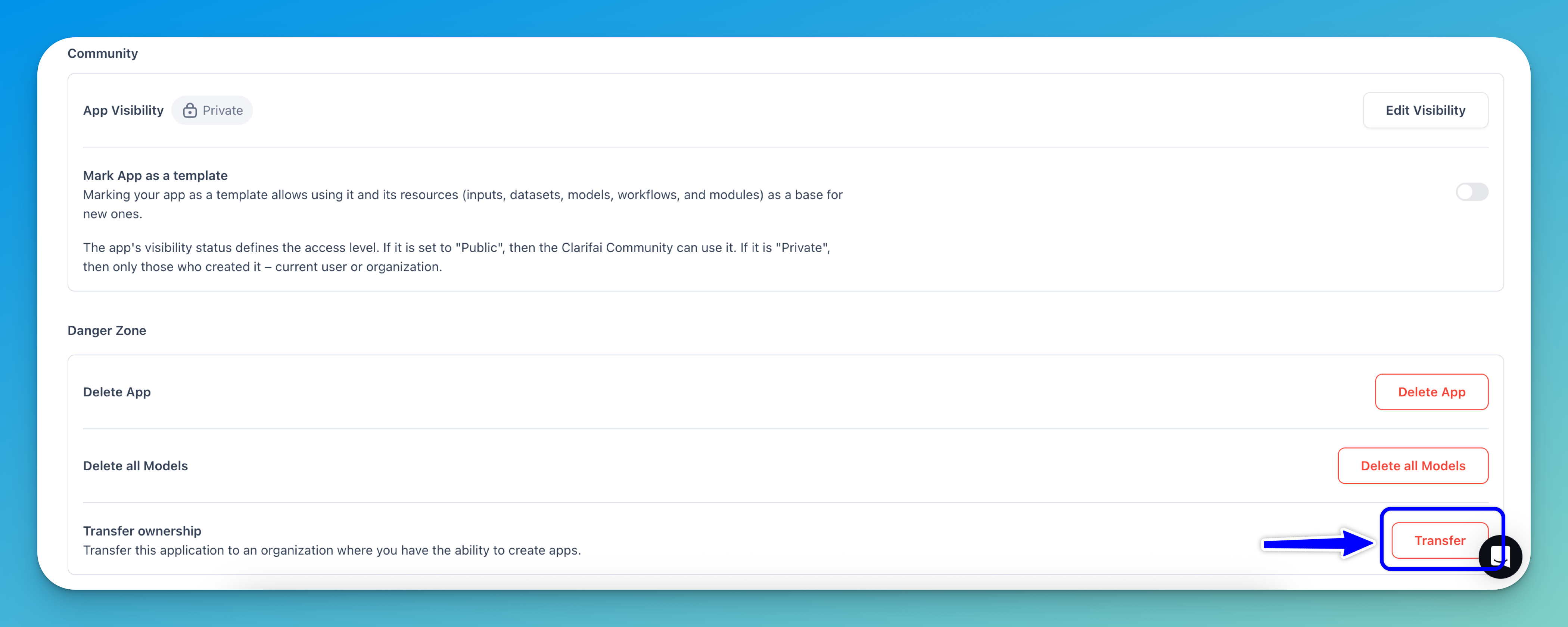Select the Danger Zone heading
This screenshot has height=627, width=1568.
pyautogui.click(x=106, y=331)
